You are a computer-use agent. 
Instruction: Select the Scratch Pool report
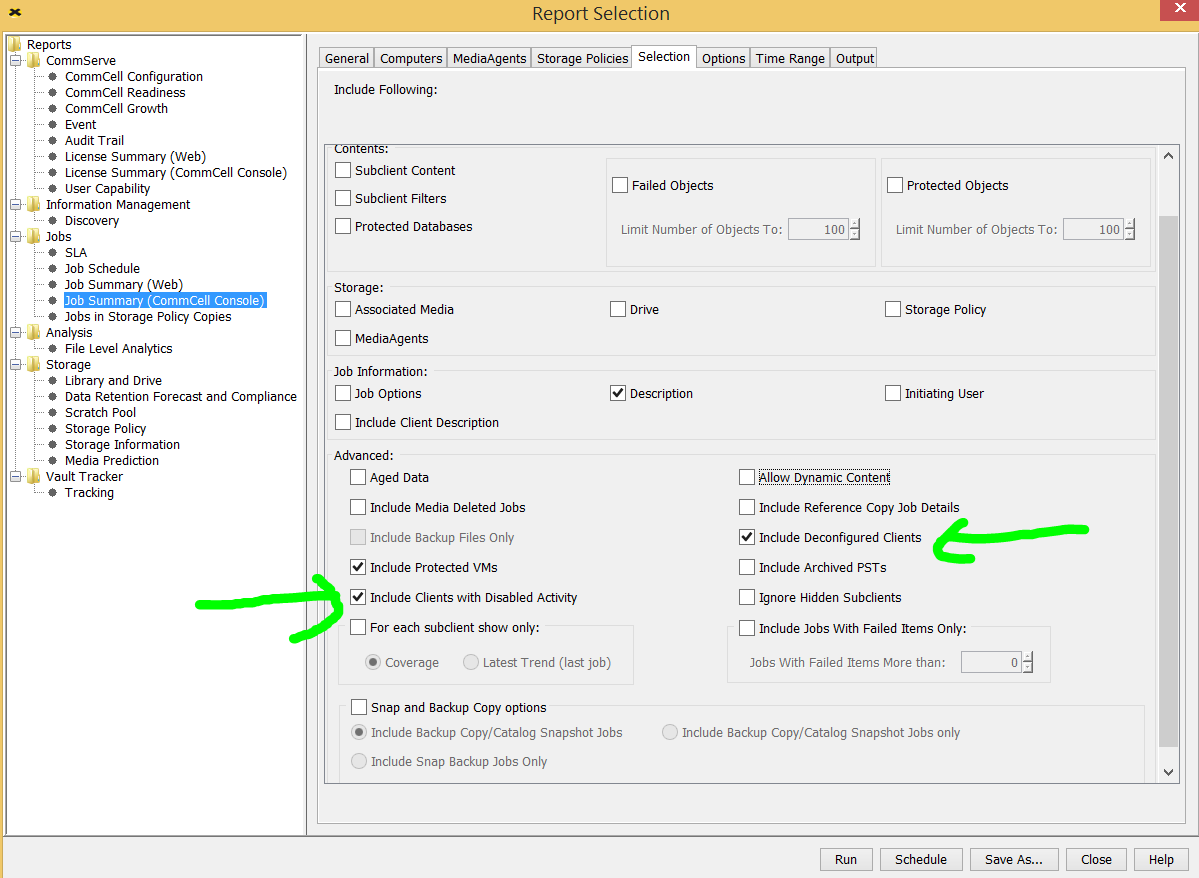click(100, 413)
